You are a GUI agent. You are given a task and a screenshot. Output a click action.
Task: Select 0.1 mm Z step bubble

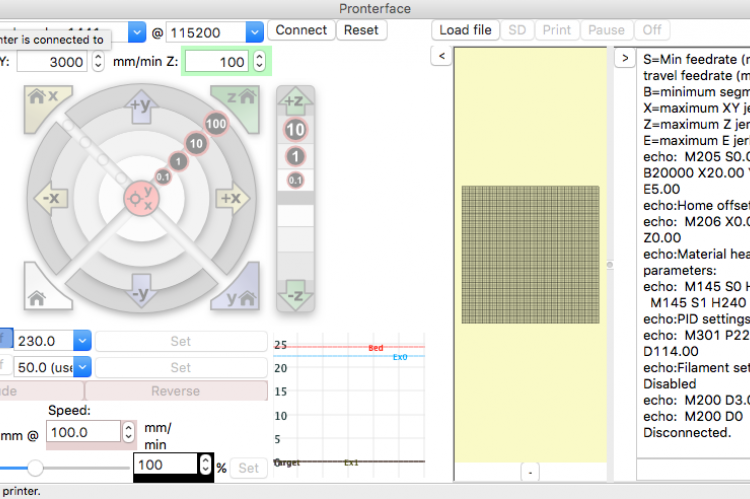(295, 180)
